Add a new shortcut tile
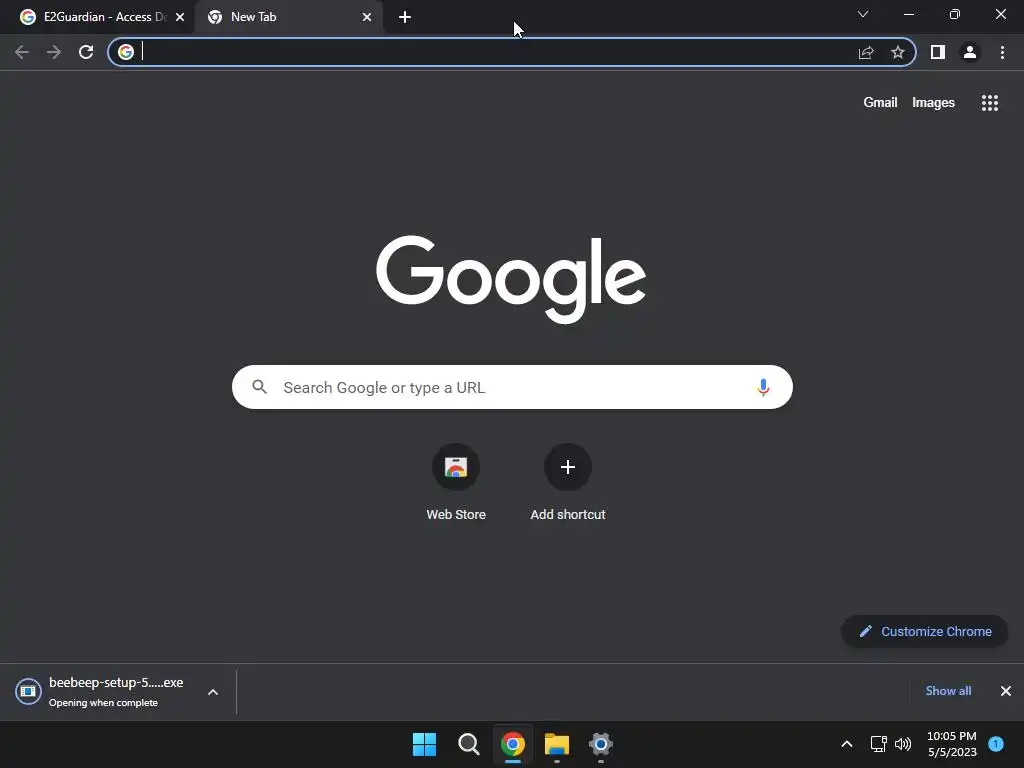1024x768 pixels. point(568,482)
